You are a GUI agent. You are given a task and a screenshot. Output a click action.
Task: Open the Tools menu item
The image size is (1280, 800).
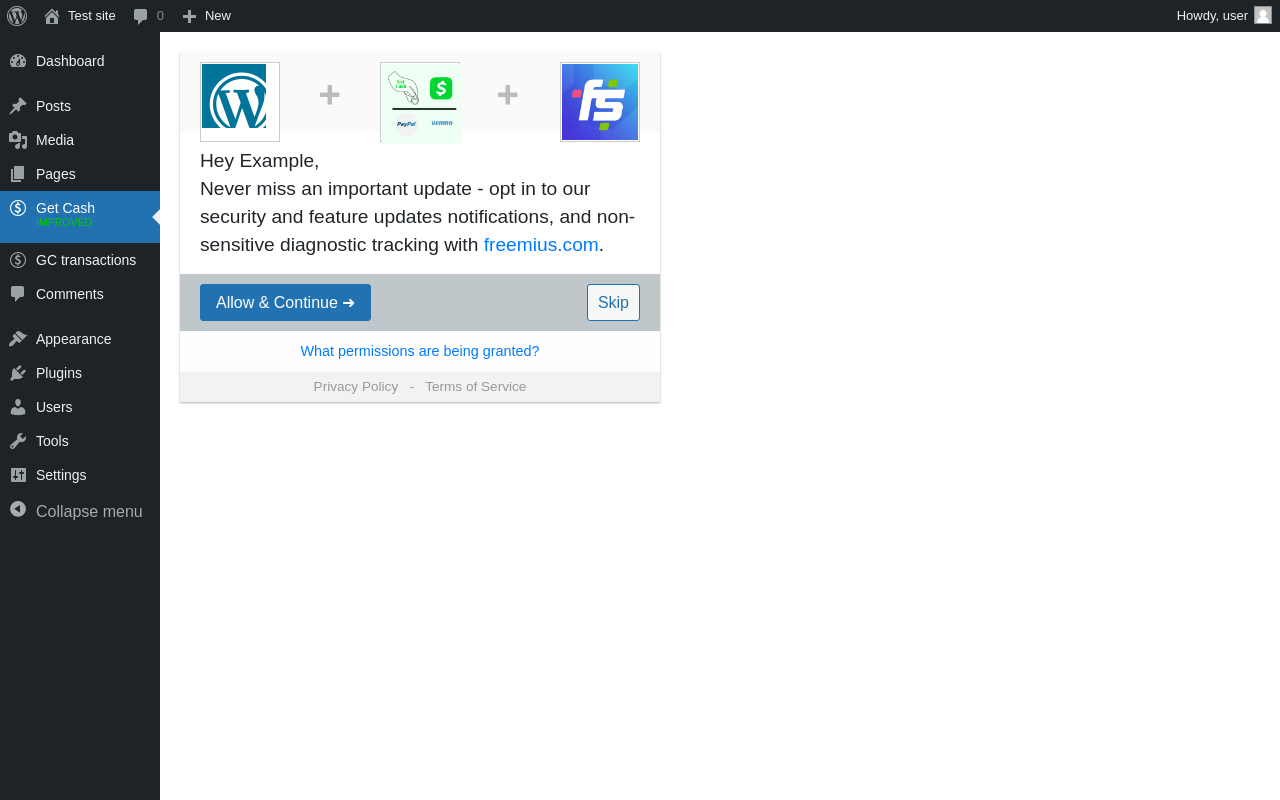(80, 441)
